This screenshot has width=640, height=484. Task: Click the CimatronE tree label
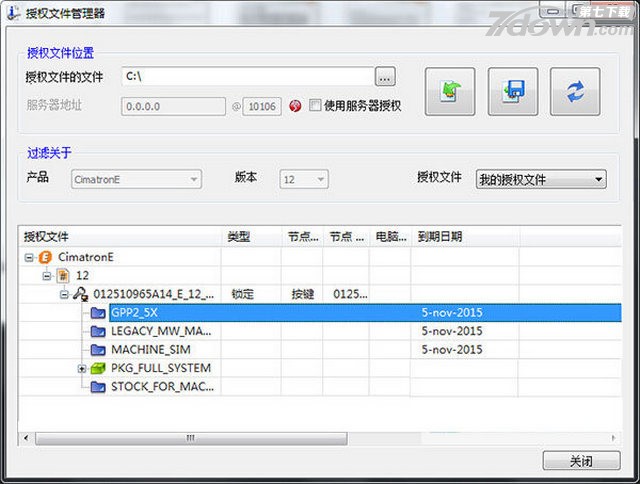(x=86, y=257)
